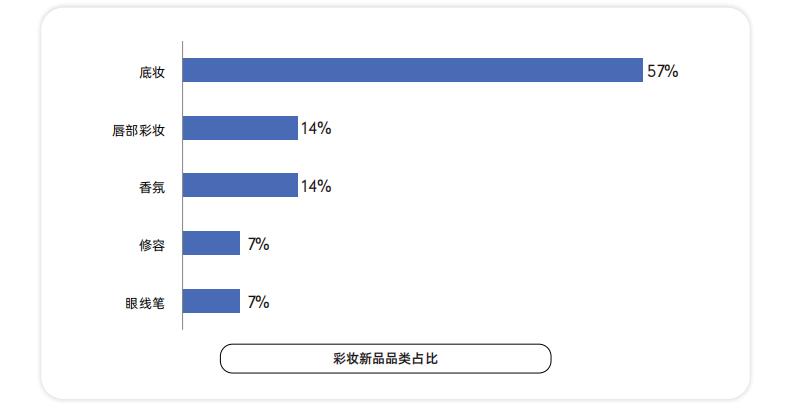
Task: Click the 57% data value
Action: [663, 71]
